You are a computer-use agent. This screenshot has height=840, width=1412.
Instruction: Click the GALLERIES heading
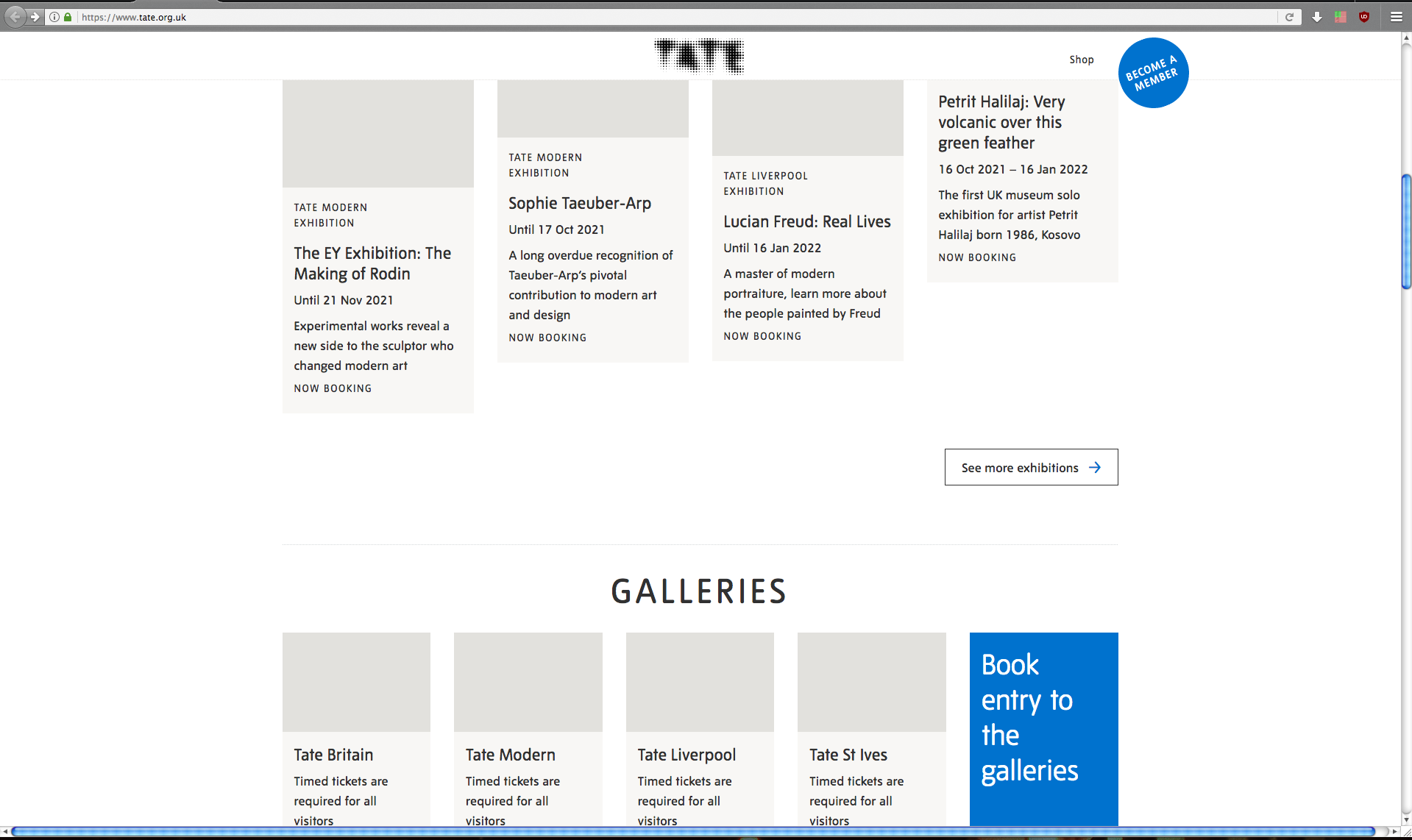point(700,591)
